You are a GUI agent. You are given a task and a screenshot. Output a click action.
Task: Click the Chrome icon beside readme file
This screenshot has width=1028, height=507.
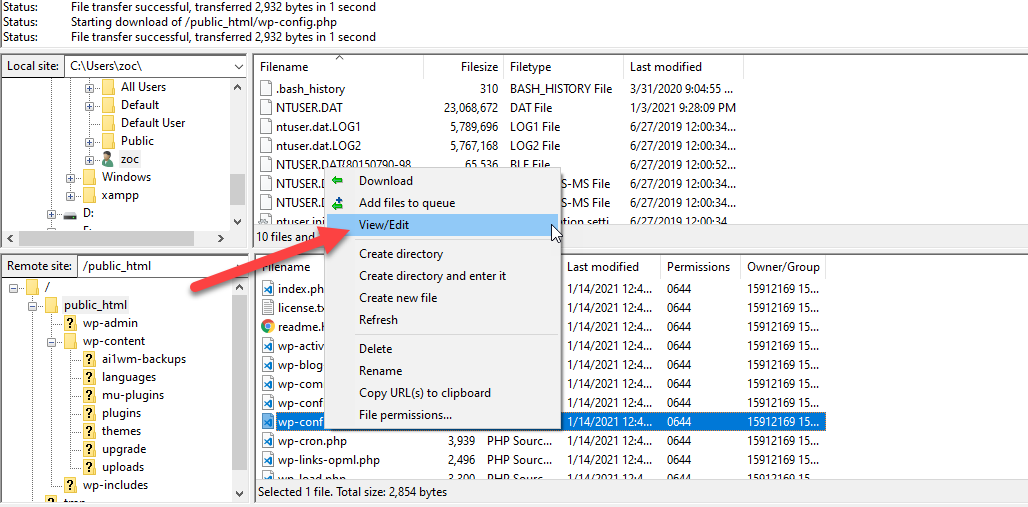[x=267, y=327]
